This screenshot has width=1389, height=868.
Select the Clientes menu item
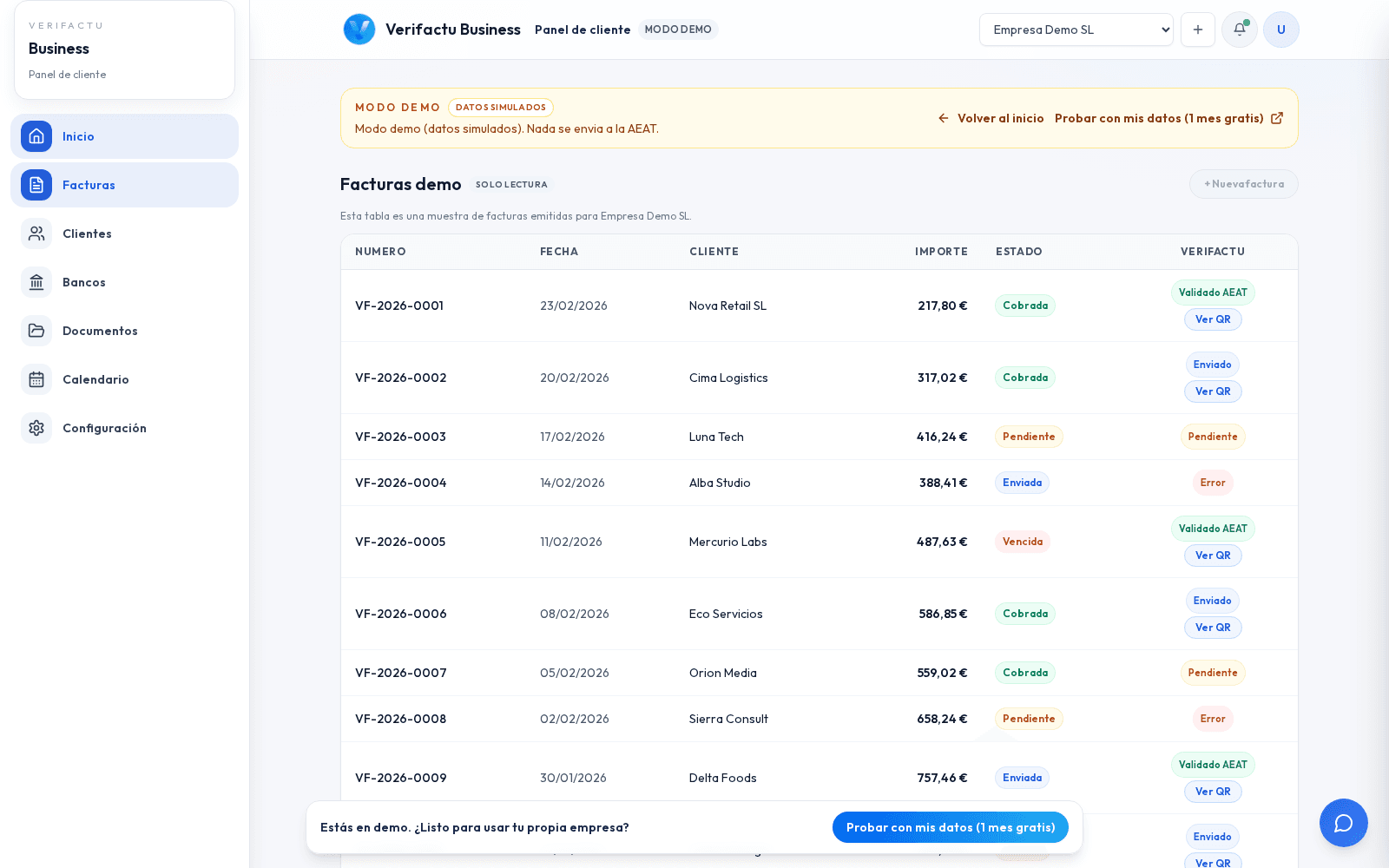click(x=87, y=233)
